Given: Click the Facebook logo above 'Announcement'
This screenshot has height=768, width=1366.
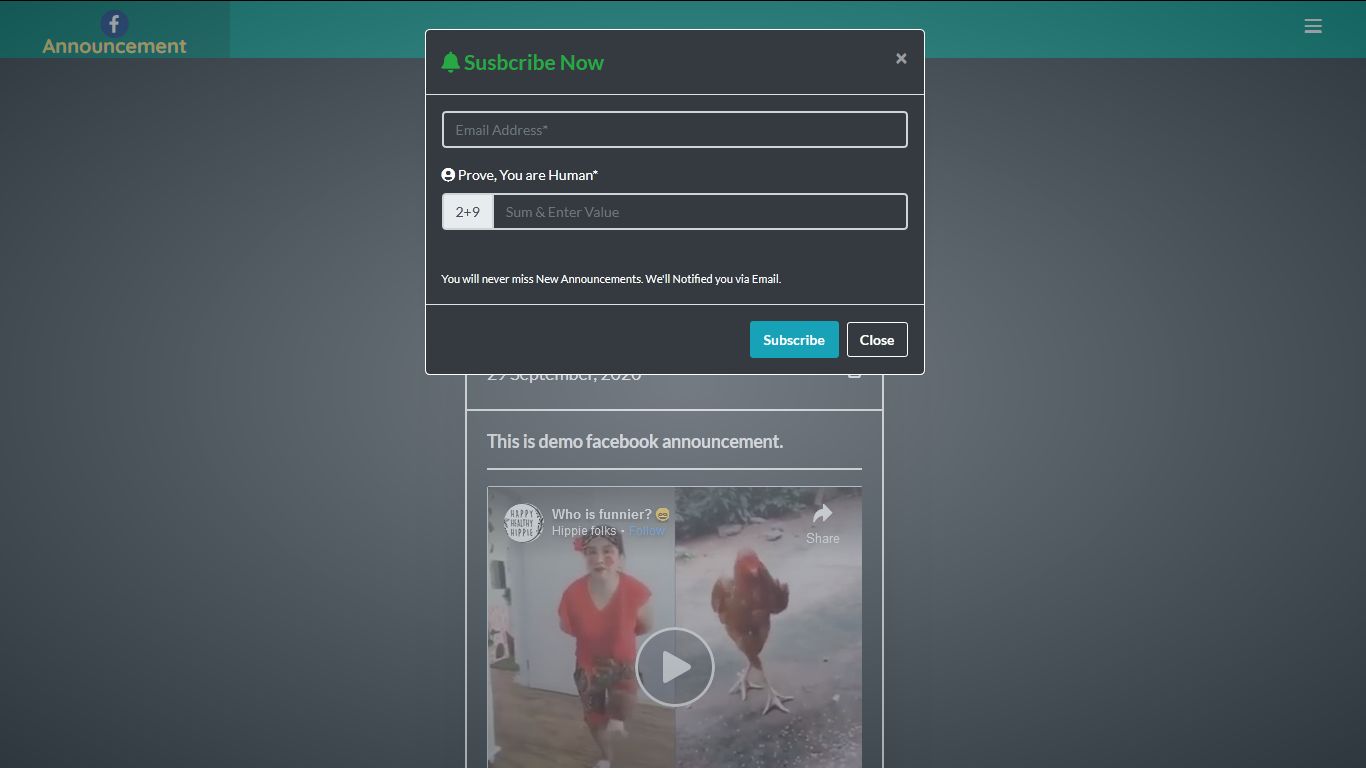Looking at the screenshot, I should tap(114, 24).
